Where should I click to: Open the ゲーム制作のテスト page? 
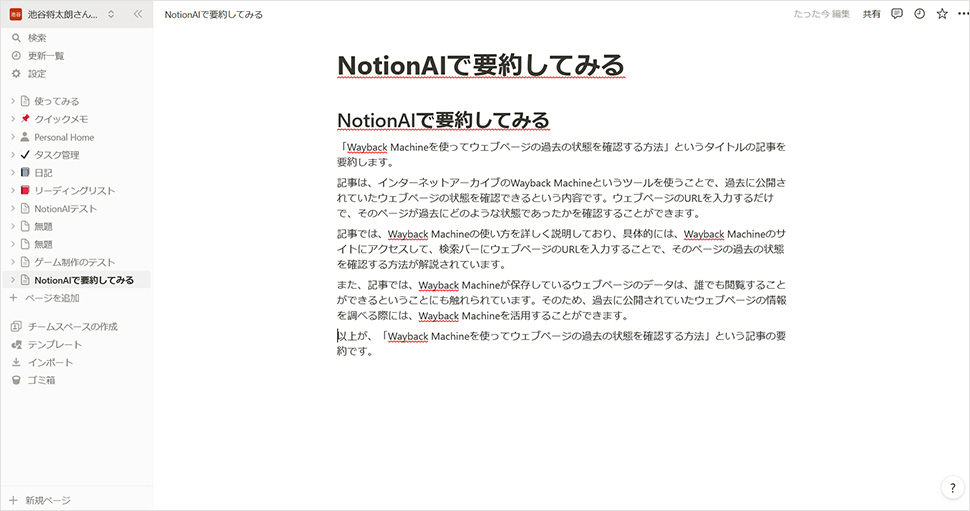[x=77, y=262]
